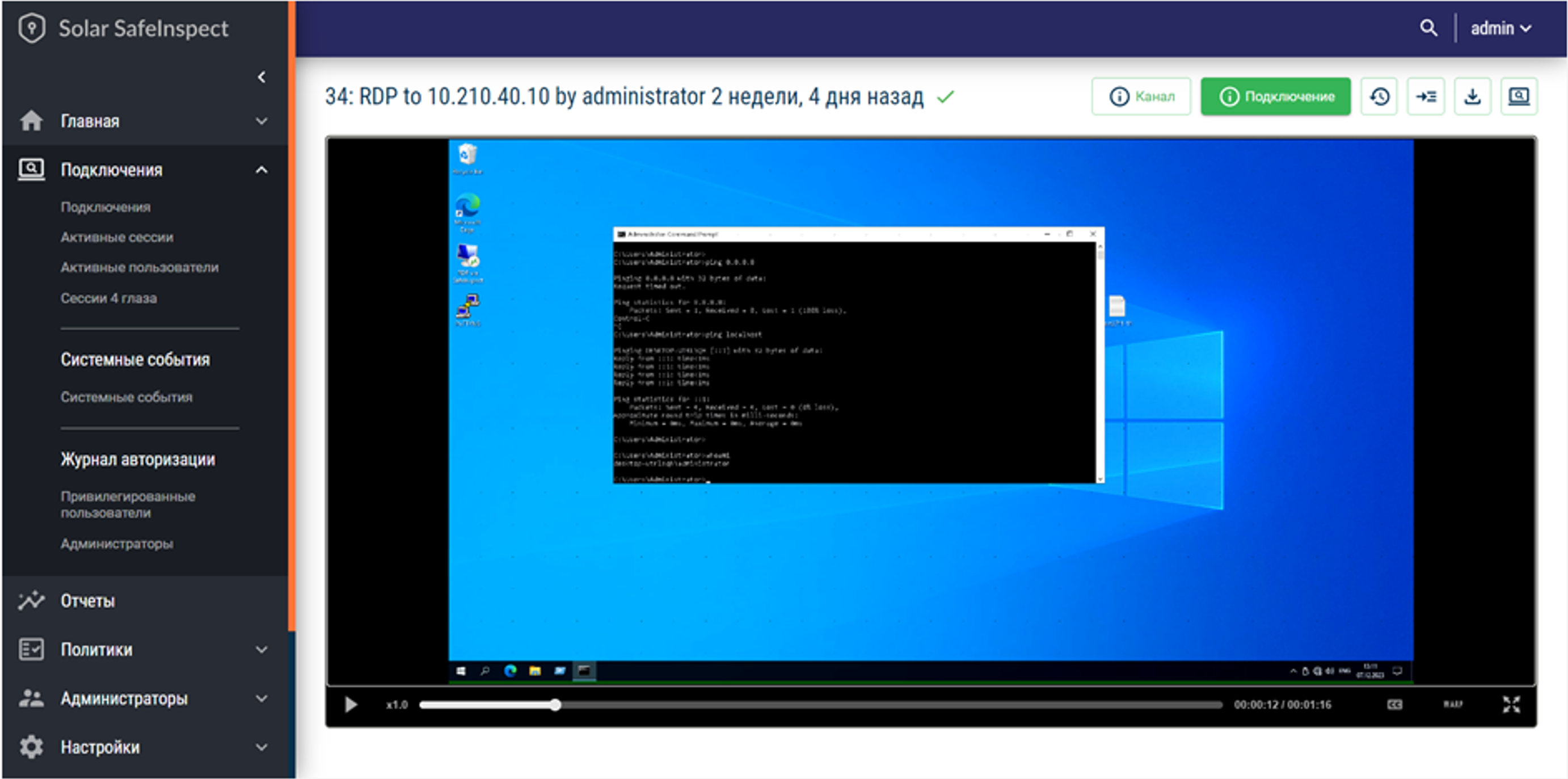This screenshot has height=779, width=1568.
Task: Toggle subtitles CC in the player
Action: (x=1394, y=704)
